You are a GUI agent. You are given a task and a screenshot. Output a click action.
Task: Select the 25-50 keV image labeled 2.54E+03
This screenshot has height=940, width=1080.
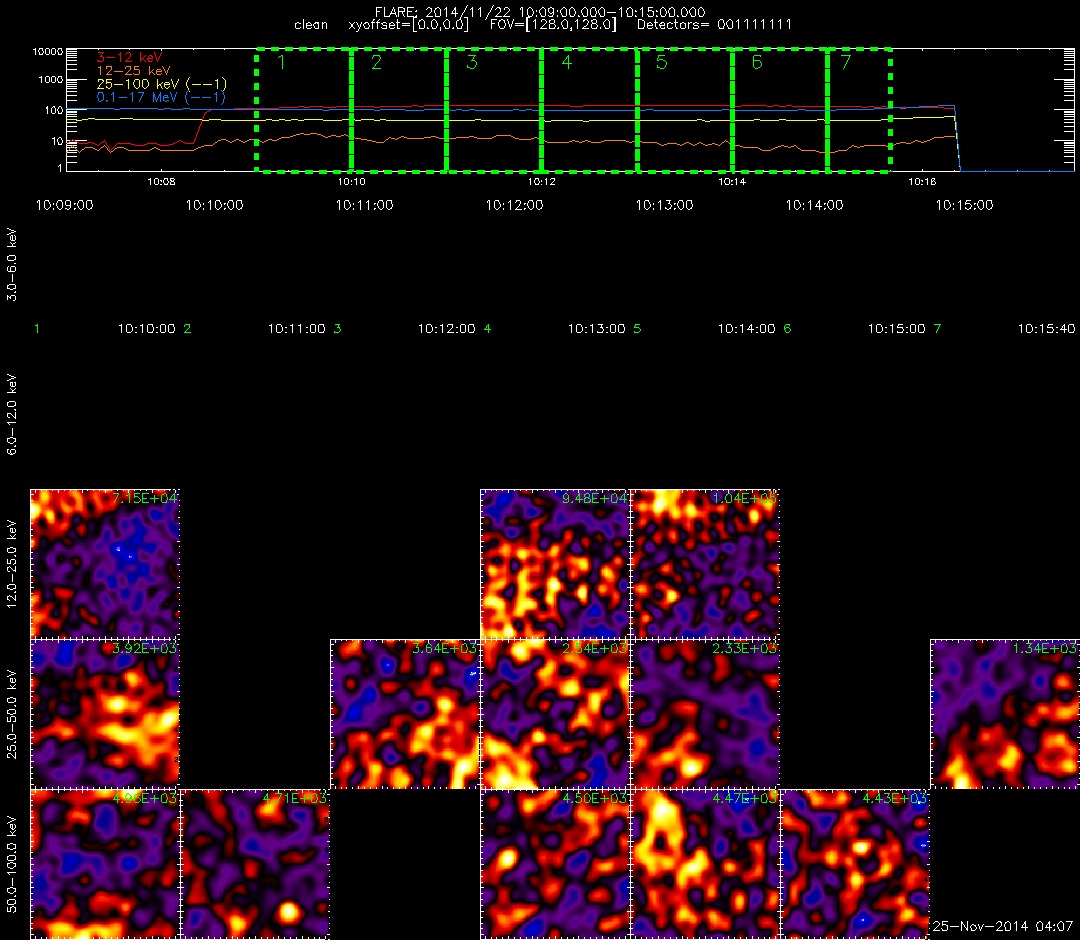point(555,714)
